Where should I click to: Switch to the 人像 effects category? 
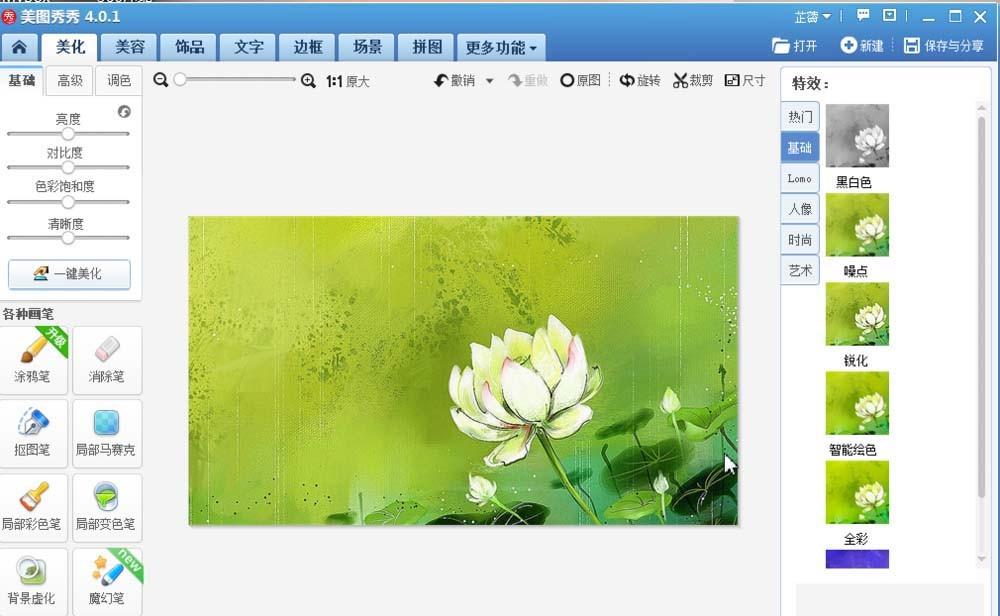(x=799, y=208)
